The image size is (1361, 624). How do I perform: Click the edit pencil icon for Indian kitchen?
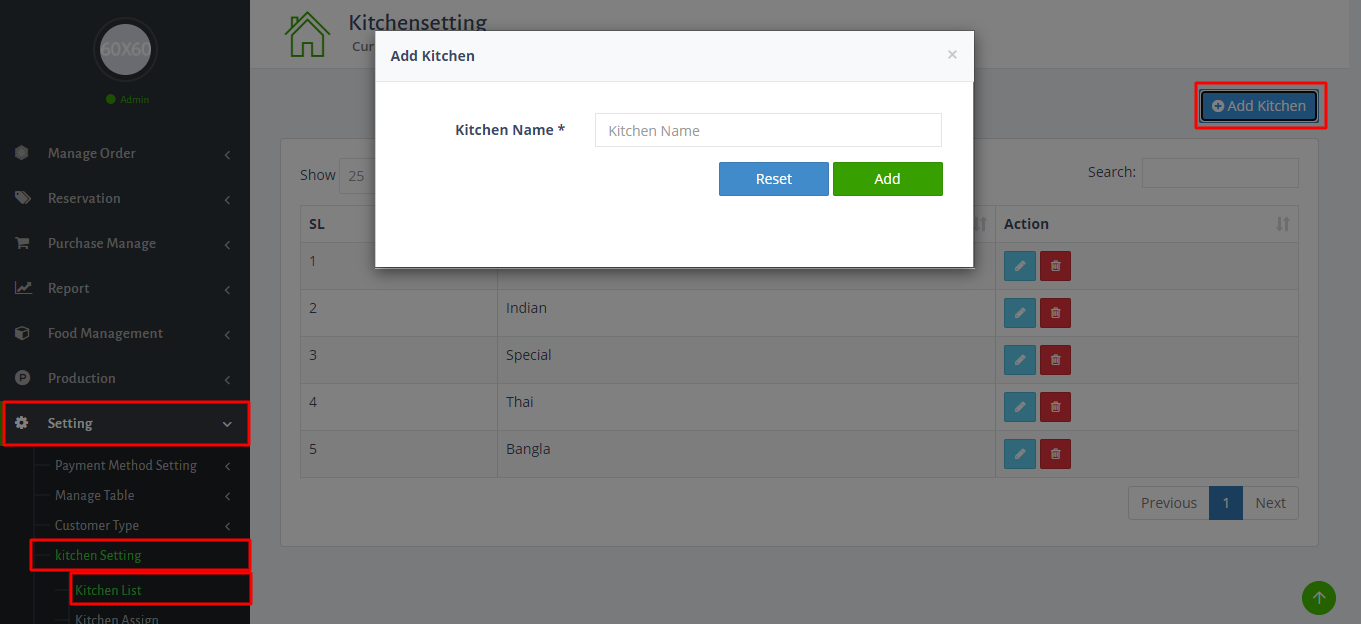click(1019, 313)
